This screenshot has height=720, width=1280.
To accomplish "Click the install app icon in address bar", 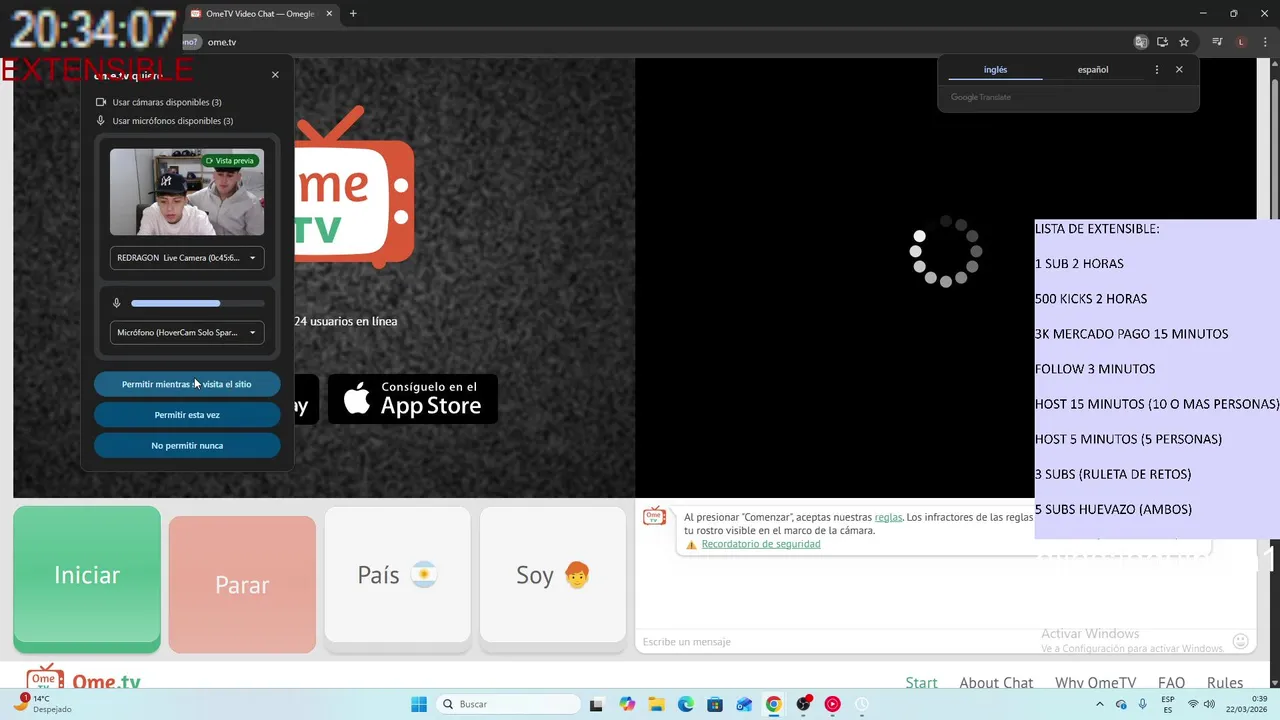I will point(1162,42).
